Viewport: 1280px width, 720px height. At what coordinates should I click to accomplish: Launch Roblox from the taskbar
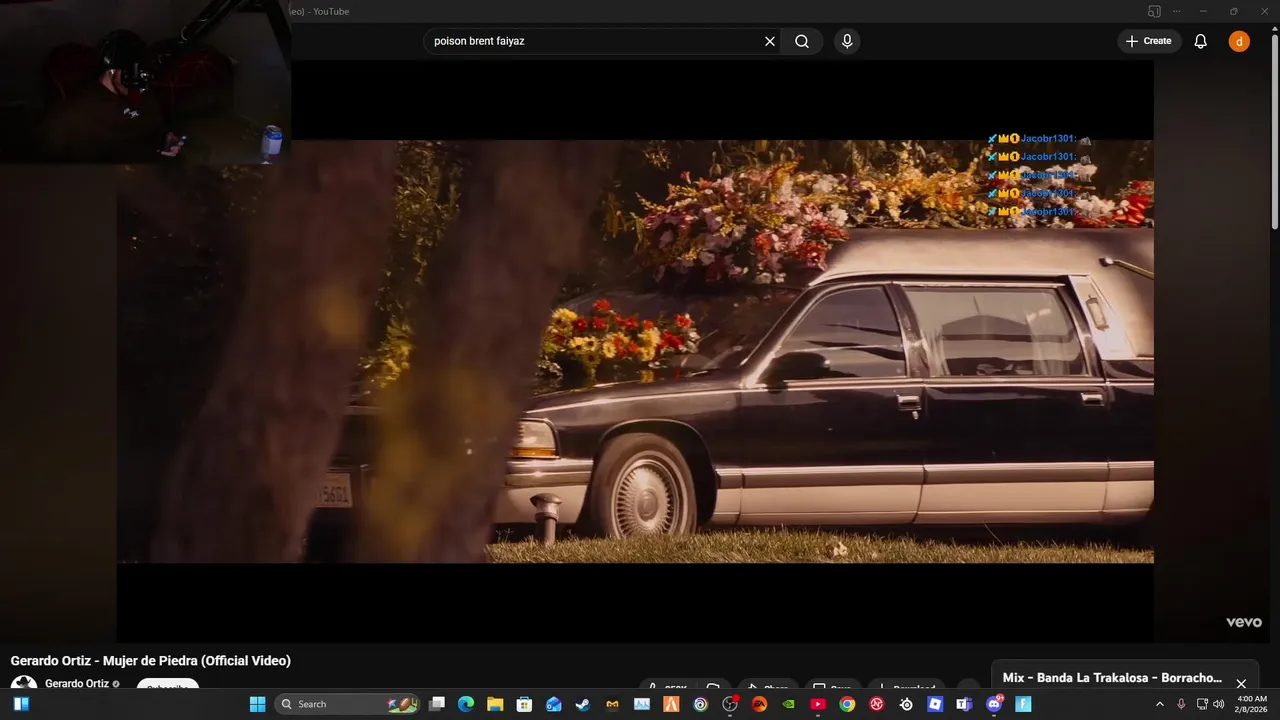coord(935,704)
